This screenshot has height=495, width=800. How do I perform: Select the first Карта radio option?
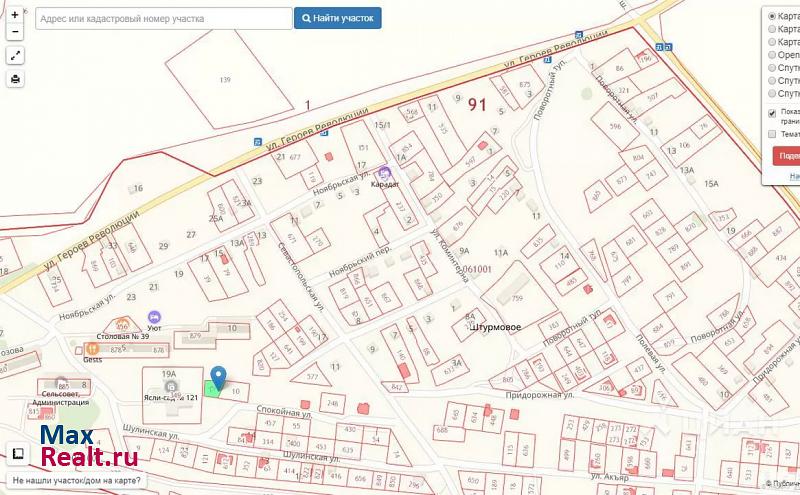(771, 16)
